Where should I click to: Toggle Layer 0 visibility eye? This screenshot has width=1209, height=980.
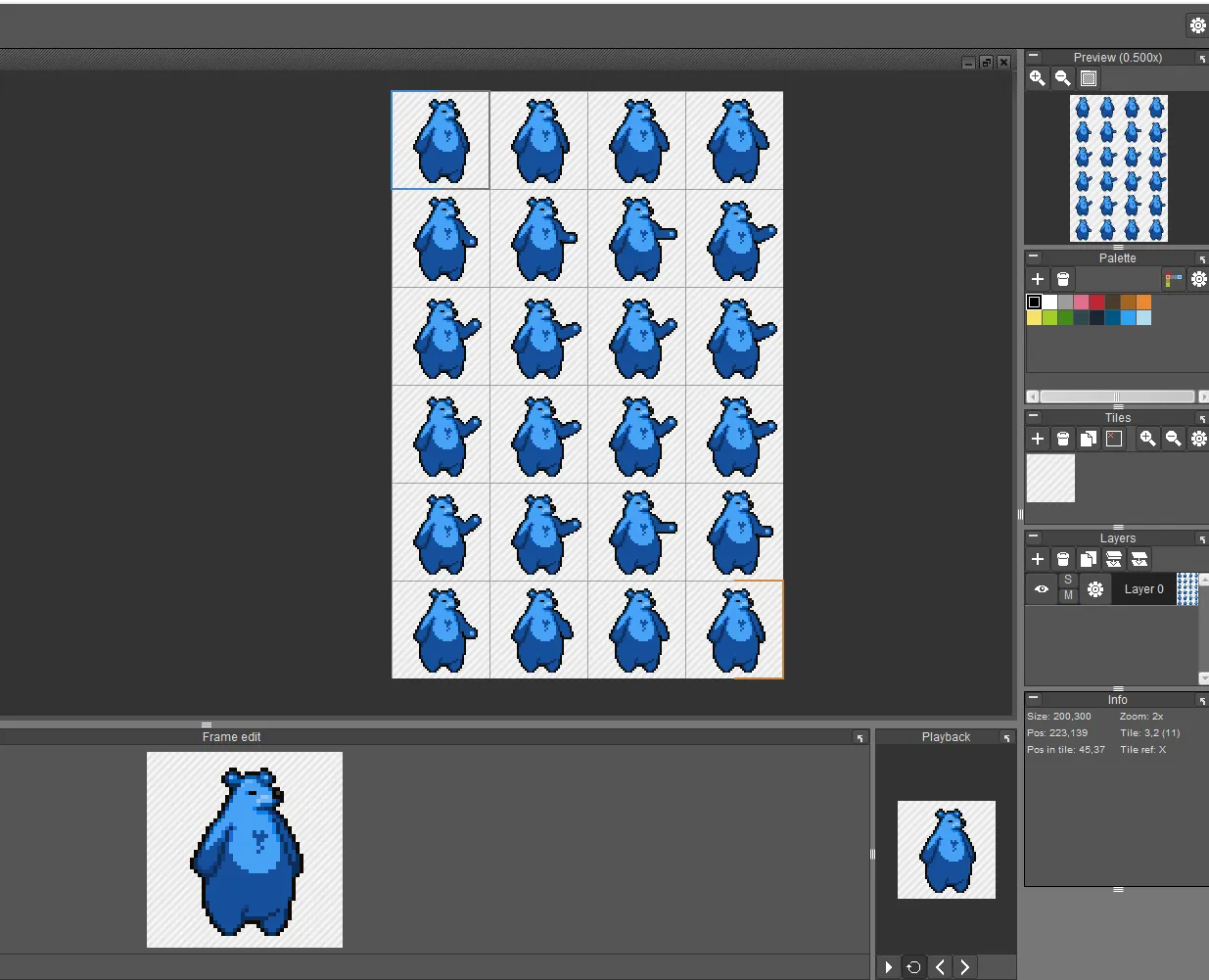click(x=1042, y=589)
